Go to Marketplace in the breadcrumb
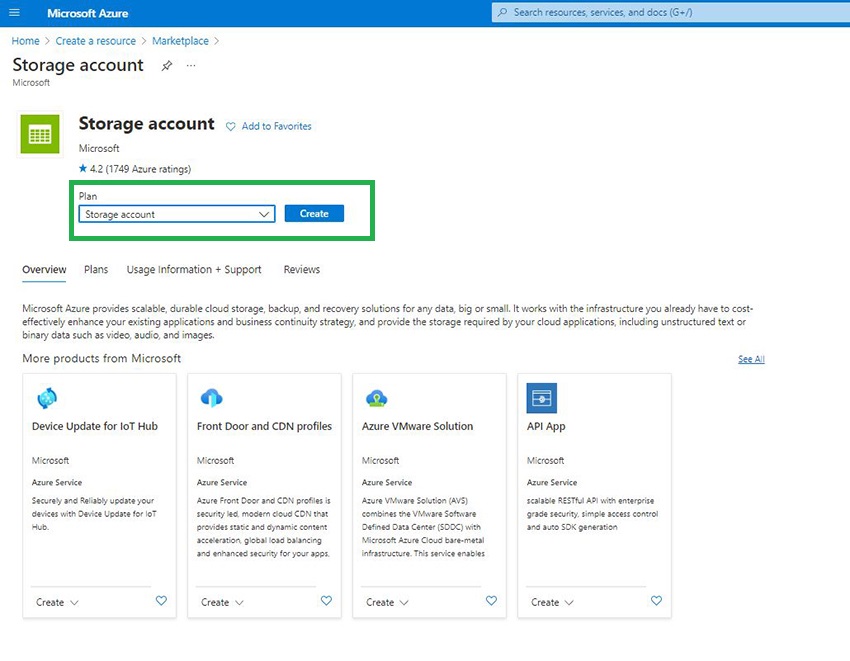 tap(180, 41)
